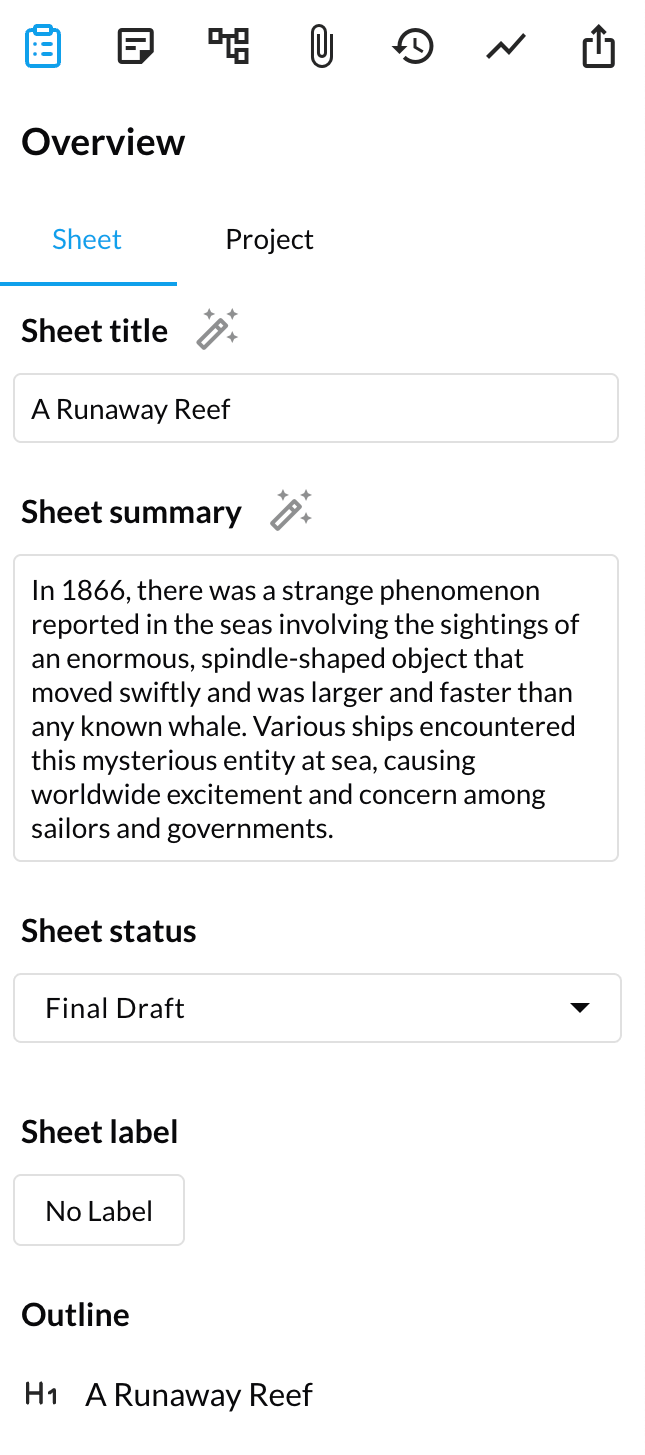Open the version history clock icon

(x=413, y=47)
